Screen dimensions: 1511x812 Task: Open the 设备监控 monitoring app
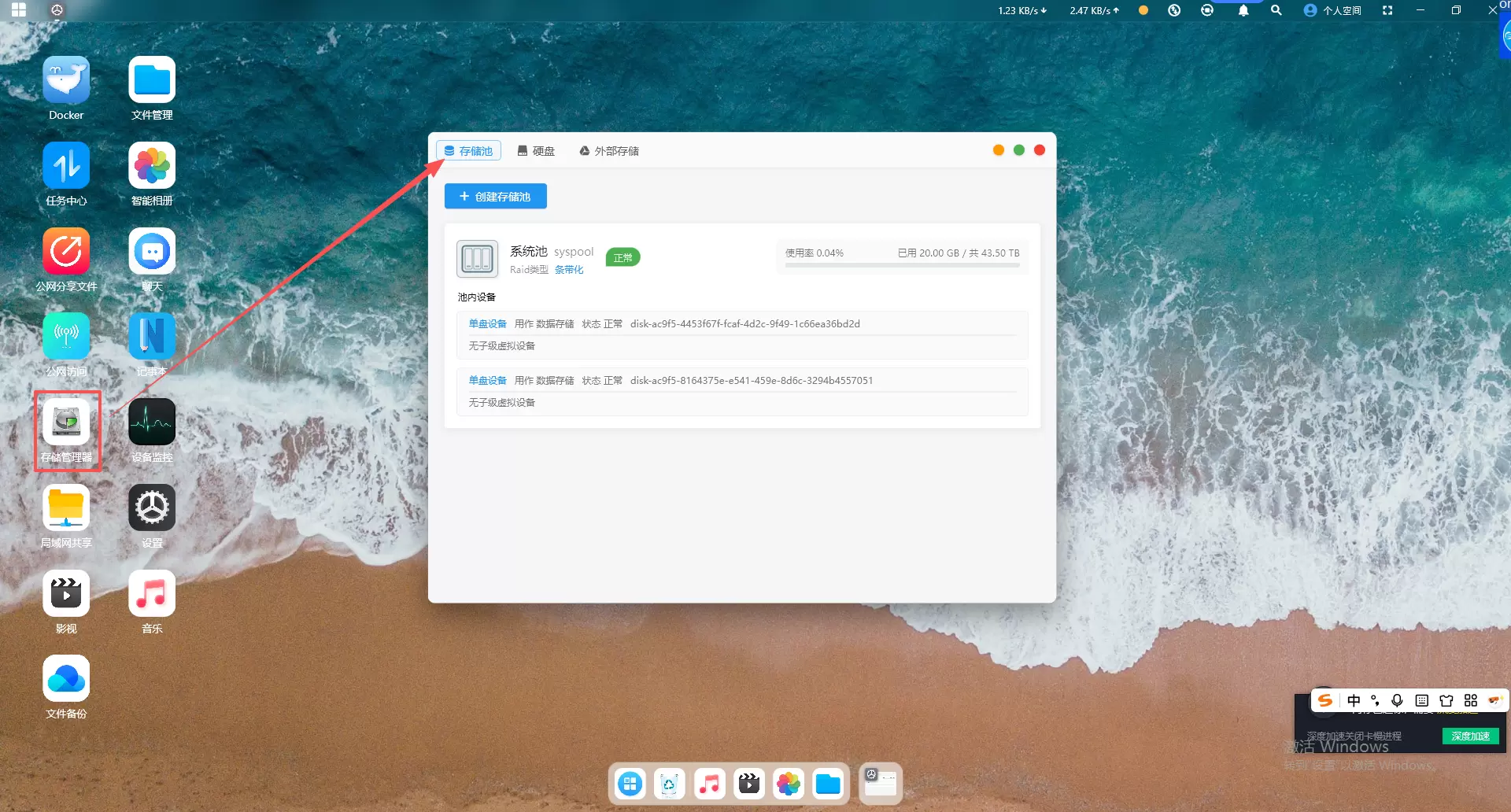click(152, 423)
